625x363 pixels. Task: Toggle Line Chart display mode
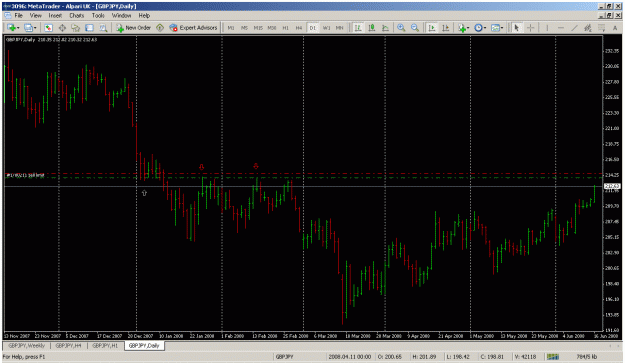point(385,27)
